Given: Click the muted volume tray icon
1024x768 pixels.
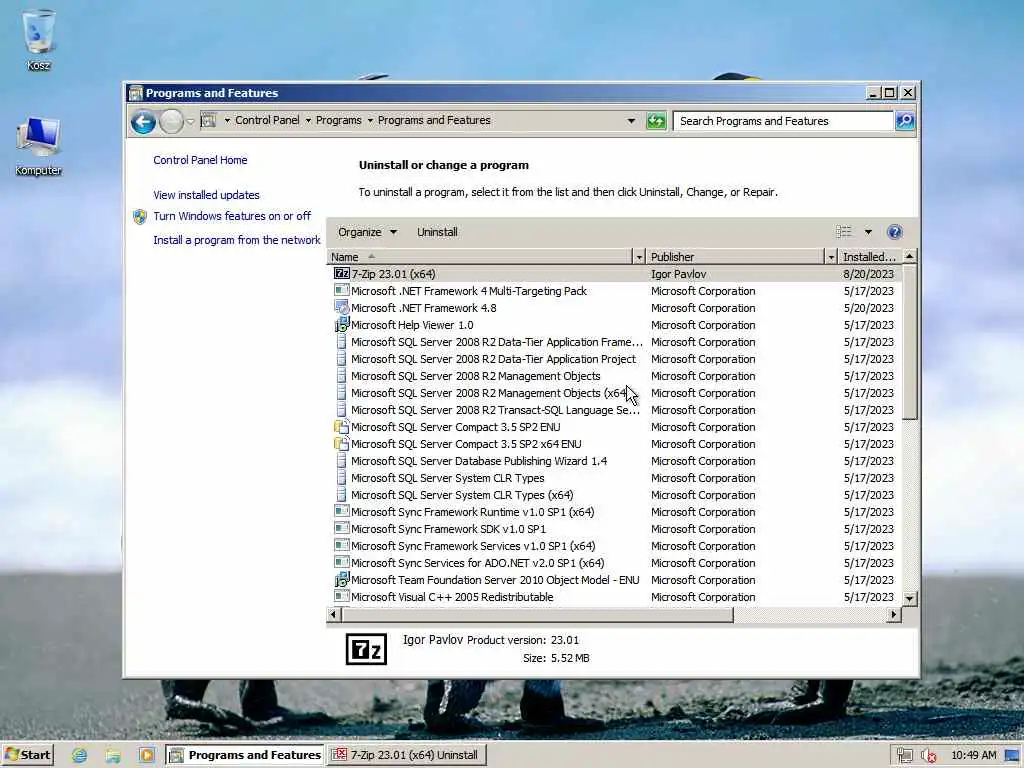Looking at the screenshot, I should [928, 756].
